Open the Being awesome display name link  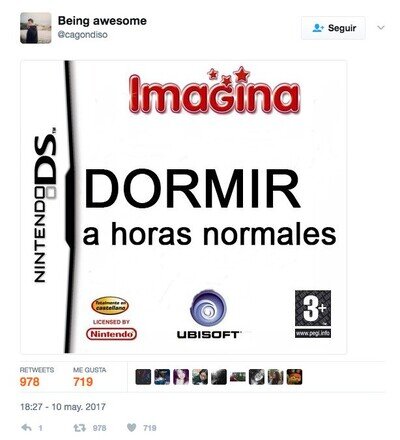(x=102, y=21)
